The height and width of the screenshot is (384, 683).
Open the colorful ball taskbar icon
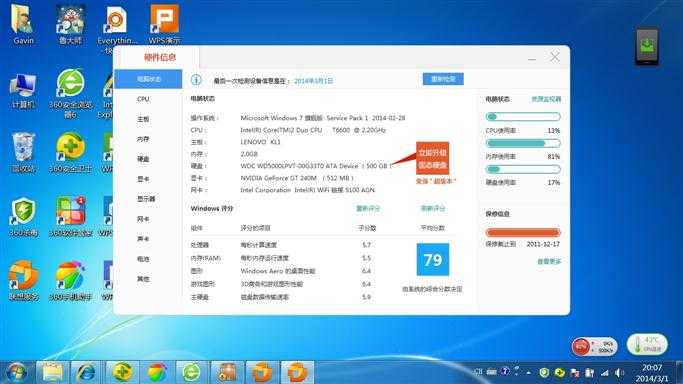(157, 373)
